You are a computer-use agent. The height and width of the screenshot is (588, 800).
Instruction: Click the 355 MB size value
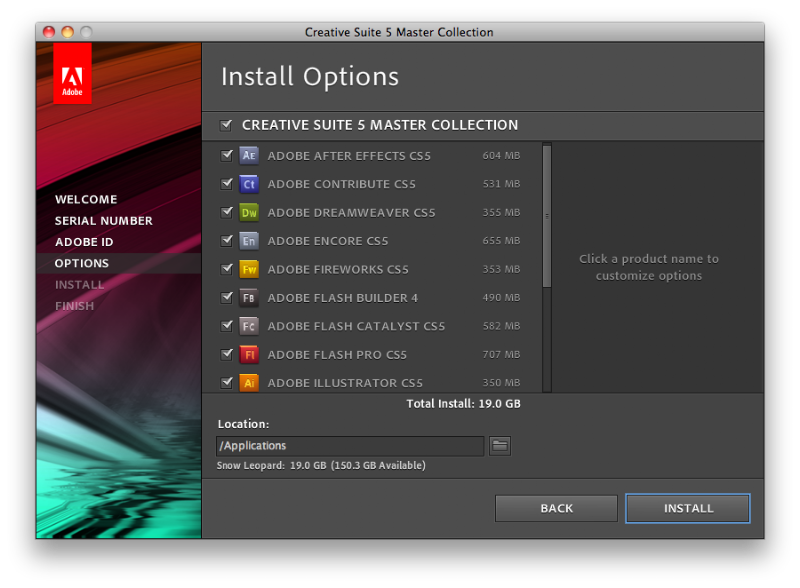(501, 212)
